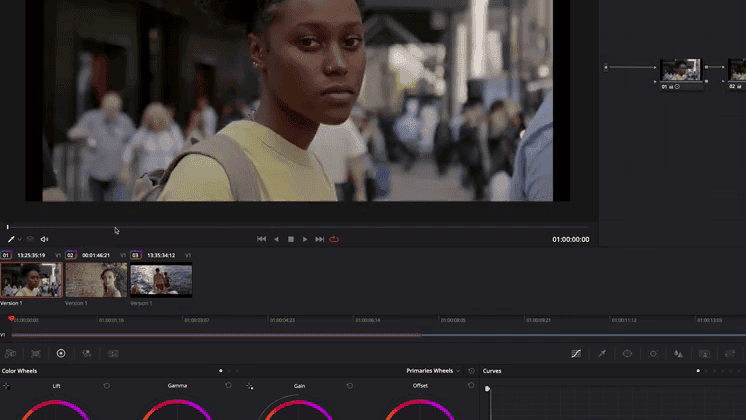Click clip number badge 03
The image size is (746, 420).
click(x=136, y=255)
